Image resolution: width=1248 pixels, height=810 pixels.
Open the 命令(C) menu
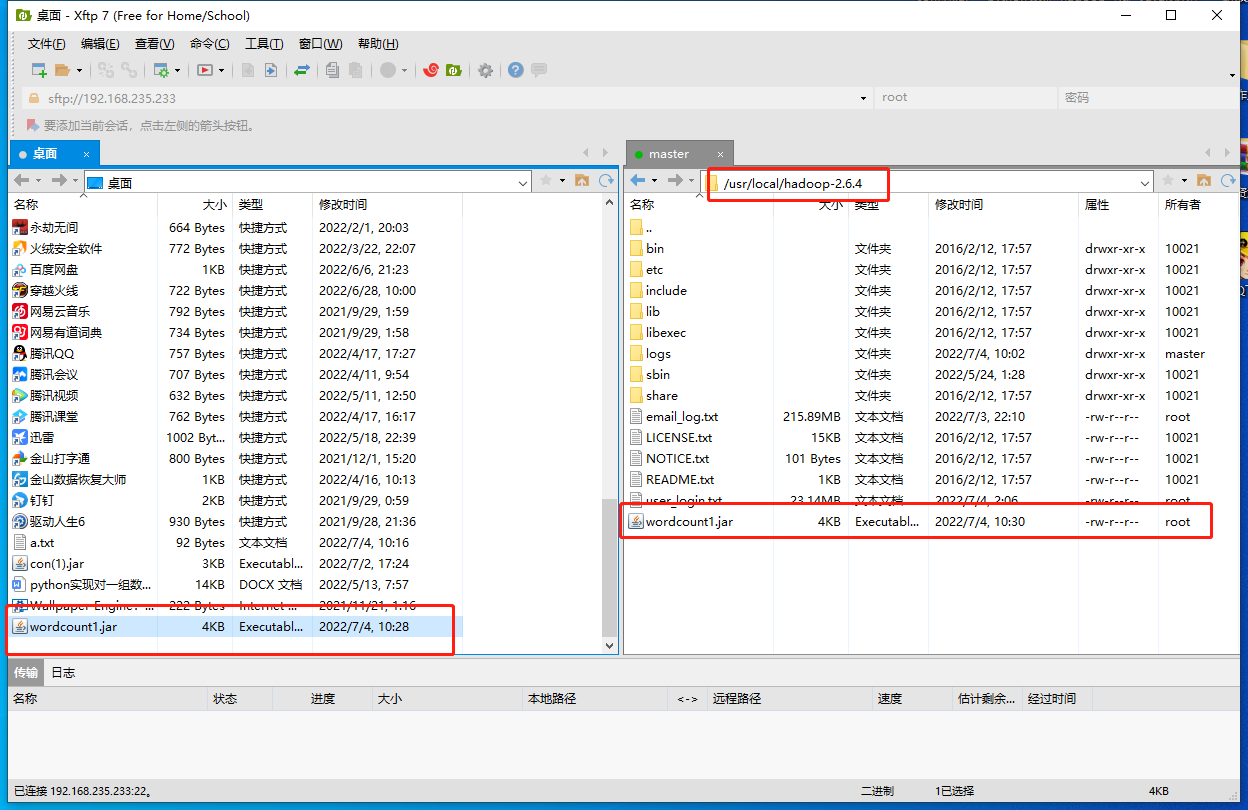pyautogui.click(x=209, y=44)
